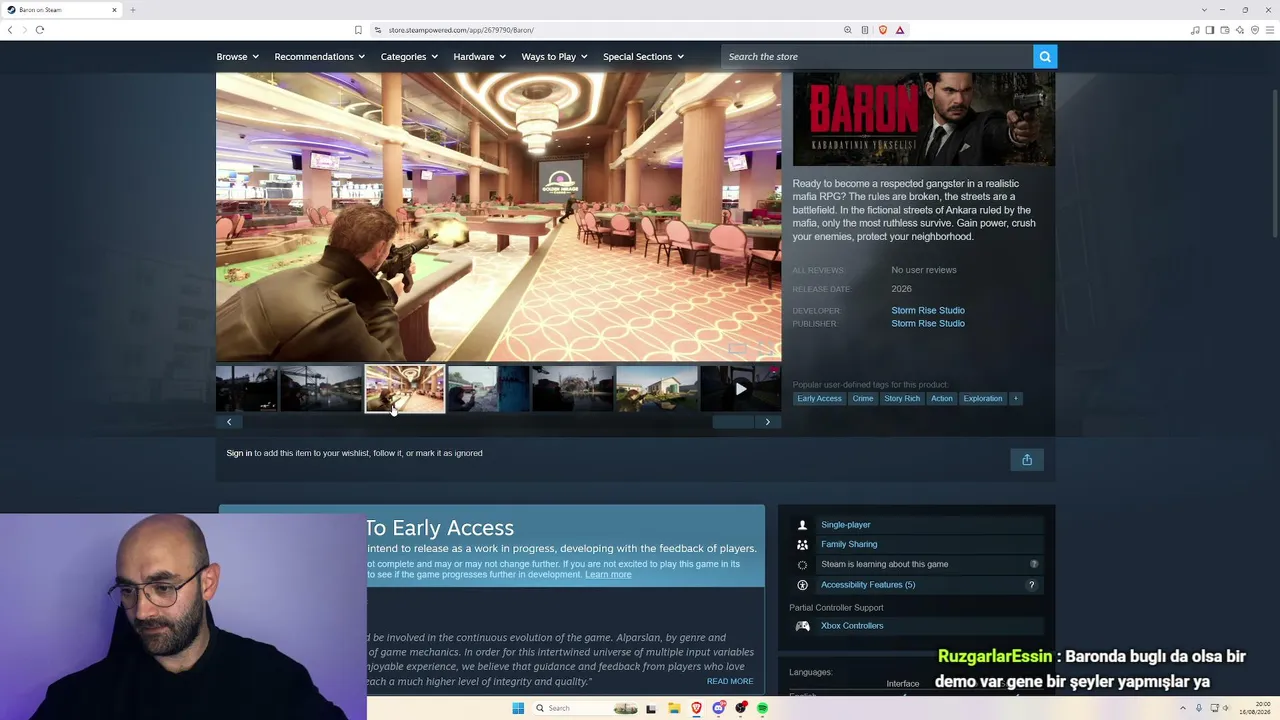The height and width of the screenshot is (720, 1280).
Task: Open the Brave Wallet icon
Action: pyautogui.click(x=1225, y=30)
